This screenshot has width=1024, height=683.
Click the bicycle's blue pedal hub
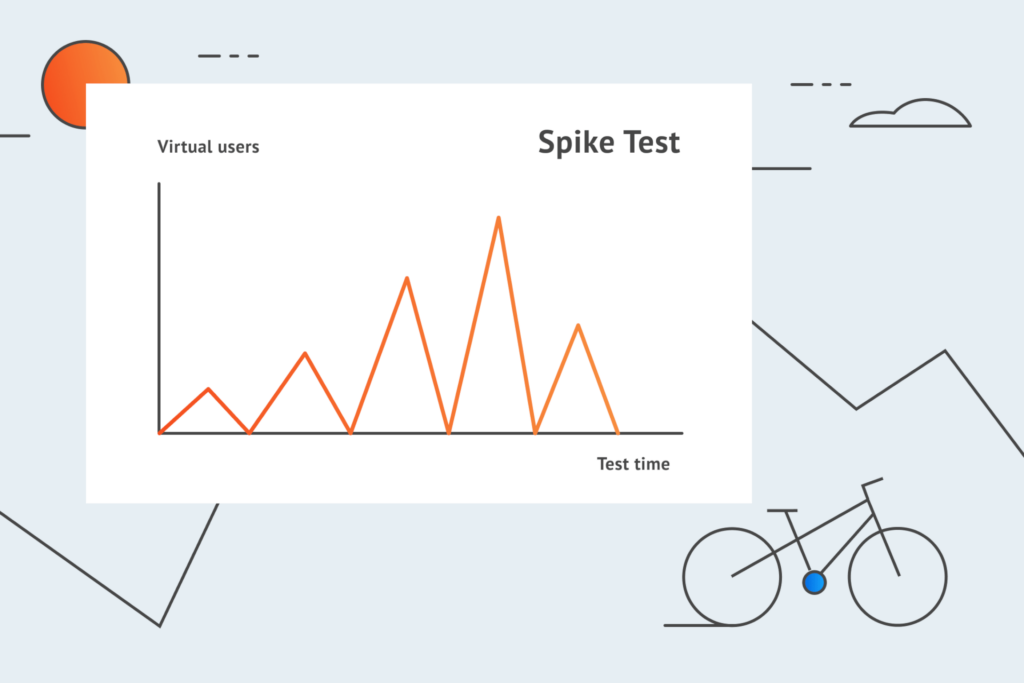(x=814, y=582)
